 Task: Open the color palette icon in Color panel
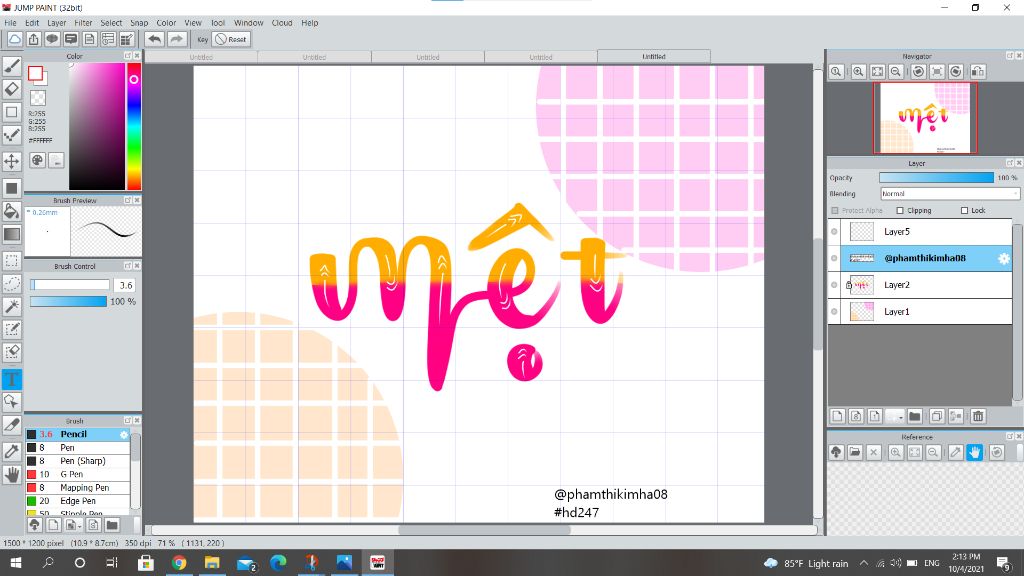tap(37, 160)
